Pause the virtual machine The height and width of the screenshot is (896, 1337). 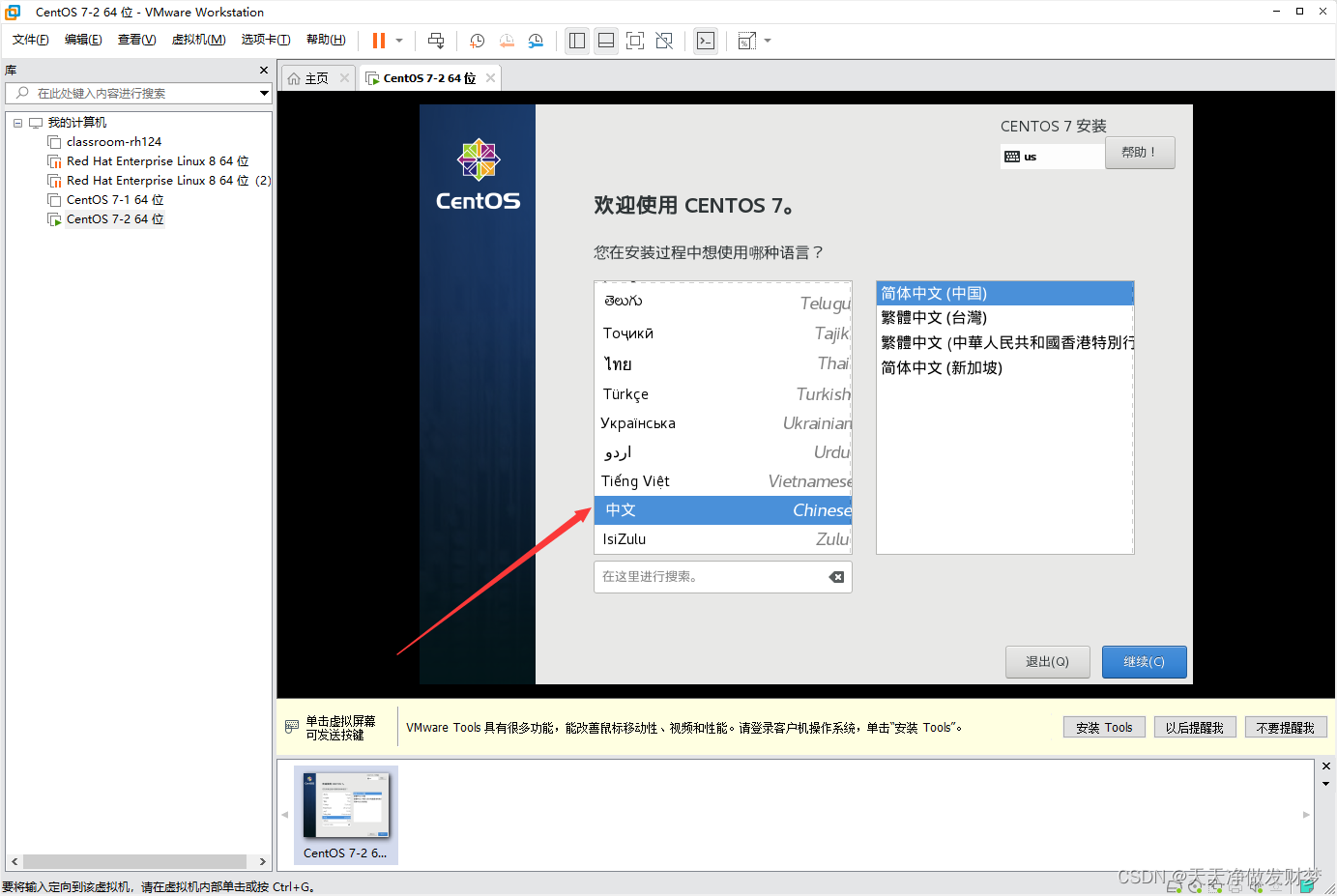pyautogui.click(x=379, y=41)
